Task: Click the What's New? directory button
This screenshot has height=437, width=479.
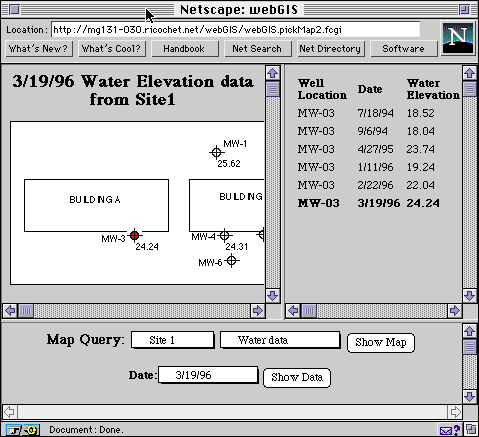Action: pos(39,49)
